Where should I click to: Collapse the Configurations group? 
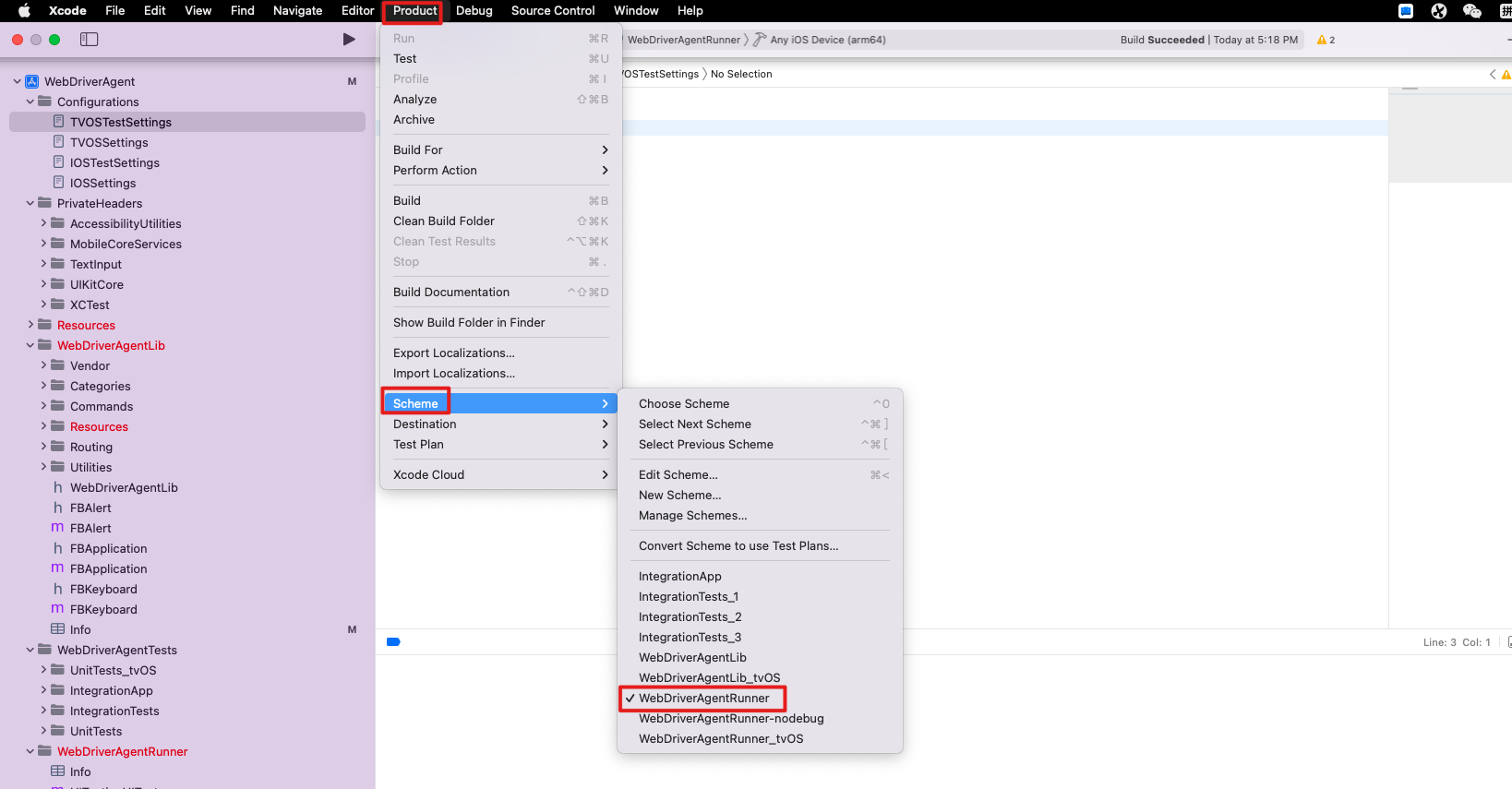tap(30, 102)
